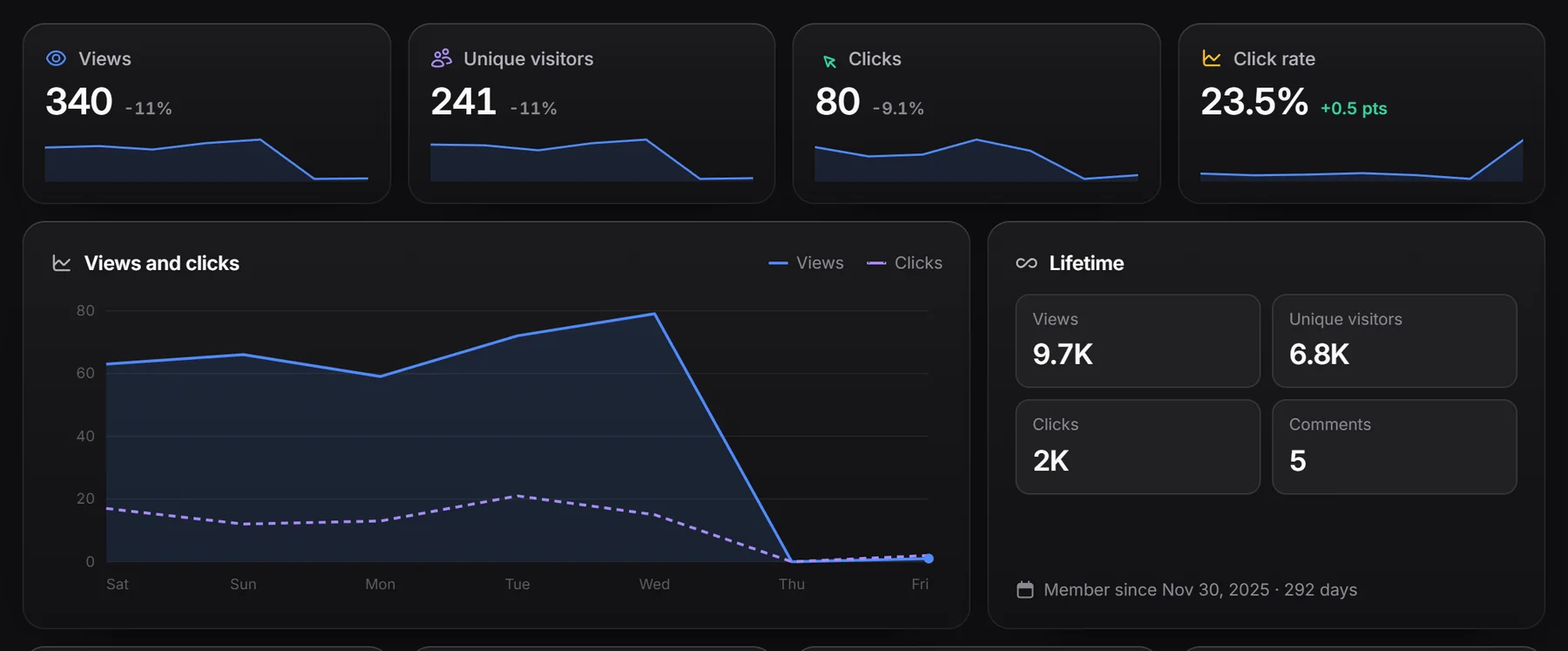The width and height of the screenshot is (1568, 651).
Task: Click the Unique visitors sparkline chart
Action: tap(591, 159)
